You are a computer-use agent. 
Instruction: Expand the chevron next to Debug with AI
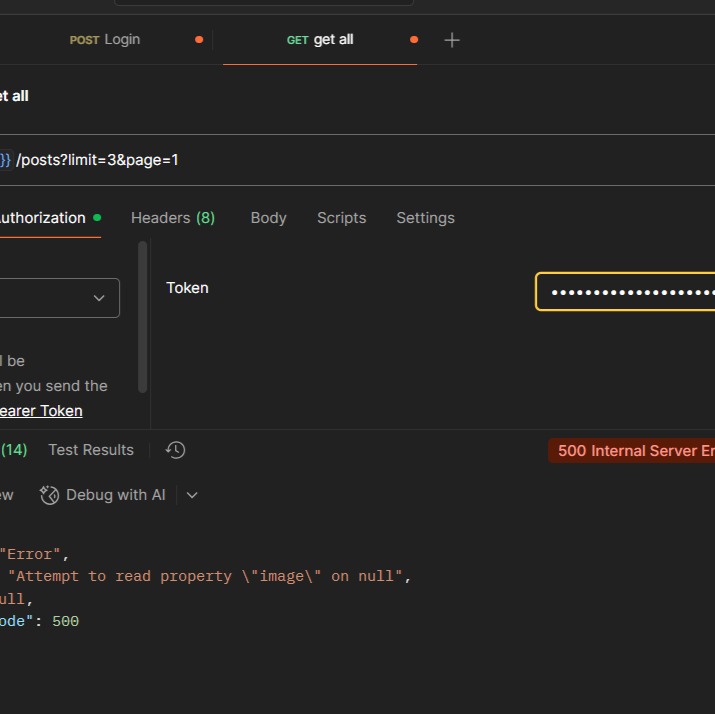click(192, 495)
